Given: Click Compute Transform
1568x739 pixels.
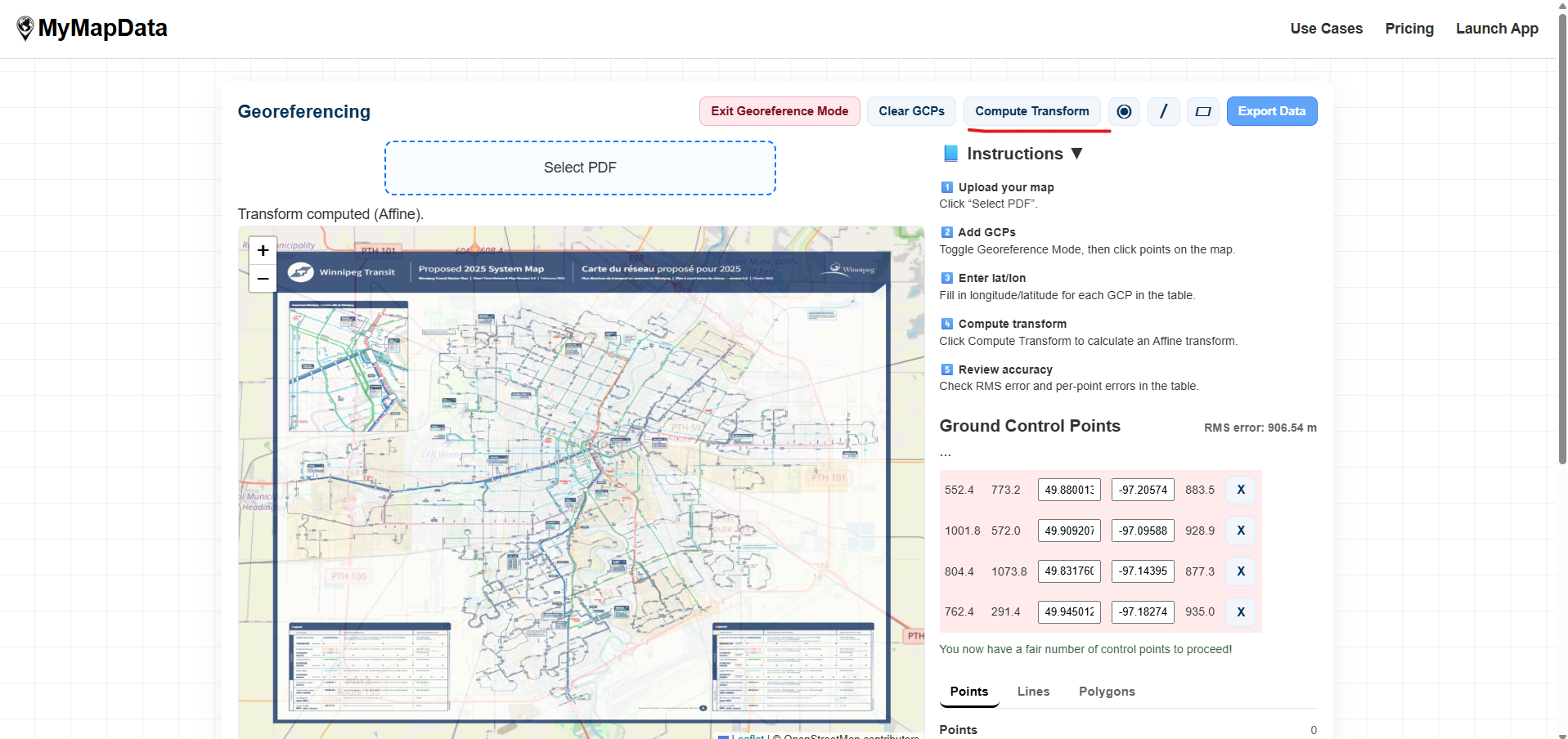Looking at the screenshot, I should click(x=1032, y=111).
